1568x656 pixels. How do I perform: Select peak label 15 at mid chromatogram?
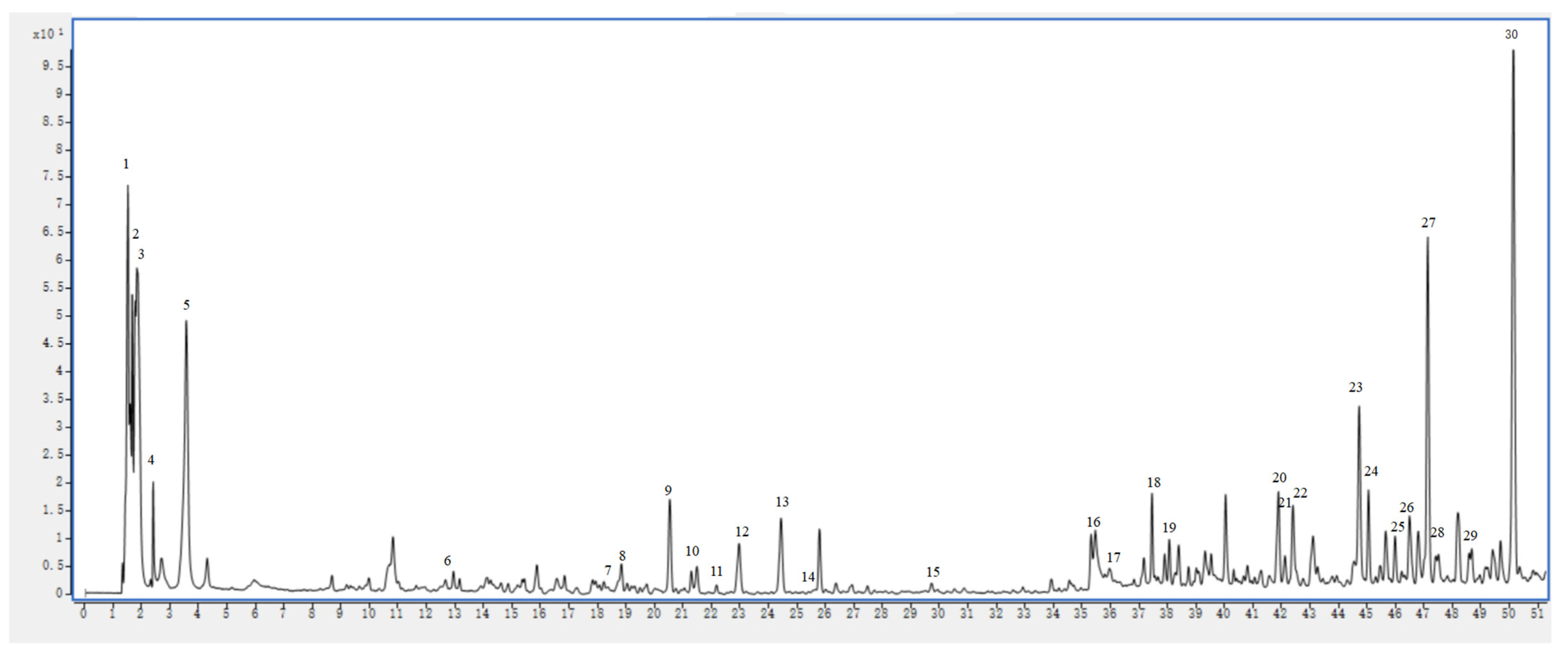932,572
